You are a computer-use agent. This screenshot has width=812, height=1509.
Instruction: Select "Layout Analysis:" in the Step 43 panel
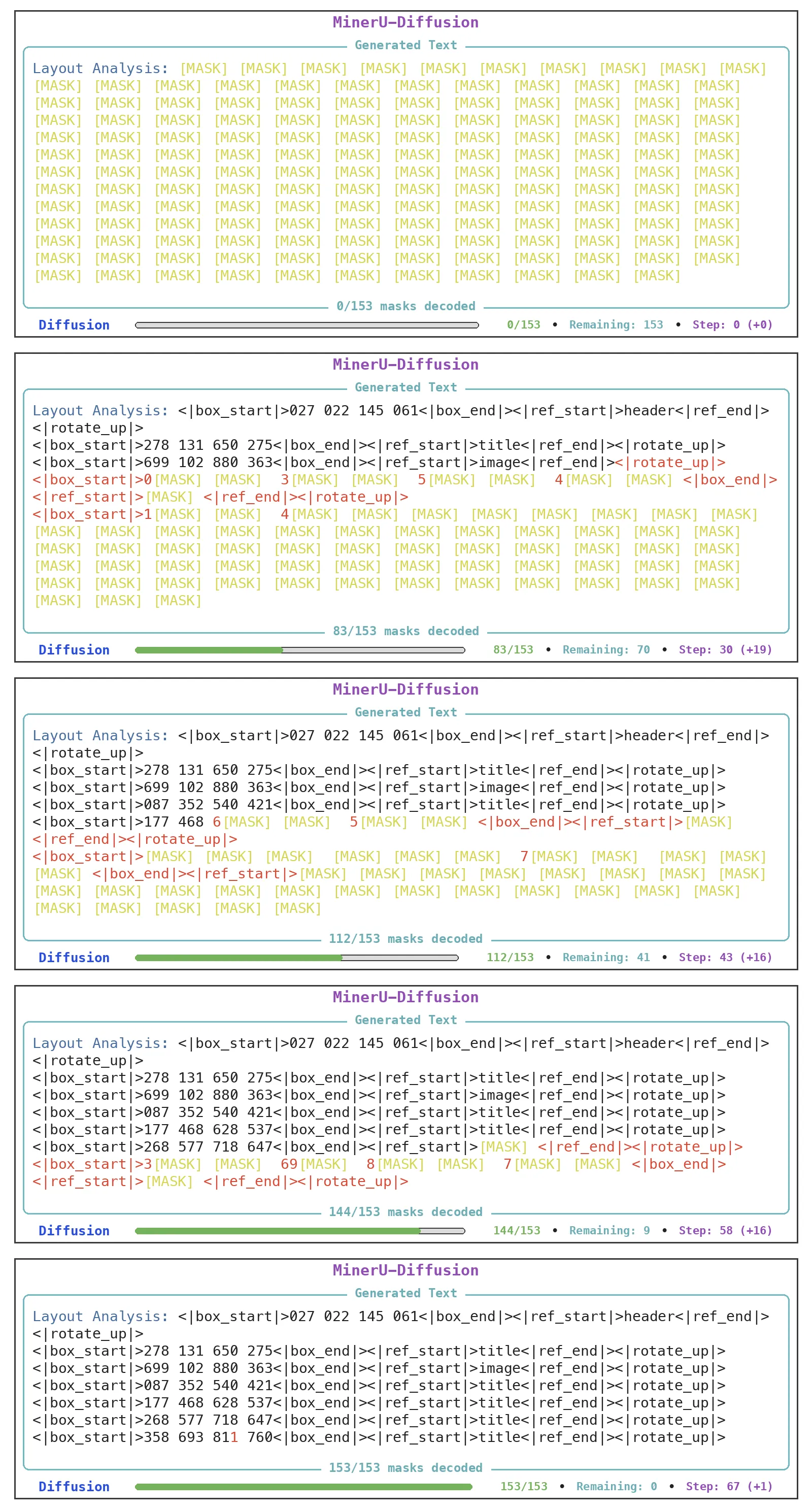(100, 736)
